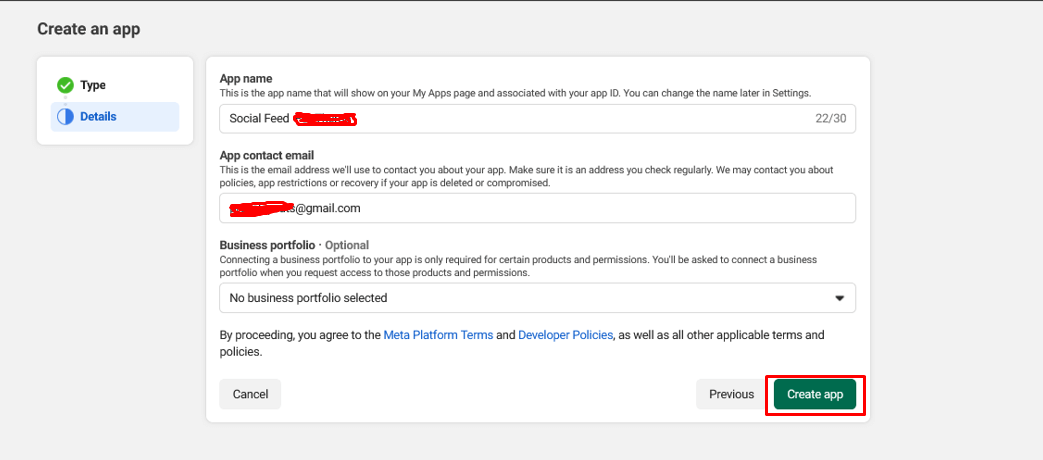
Task: Click the dropdown arrow for business portfolio
Action: coord(839,298)
